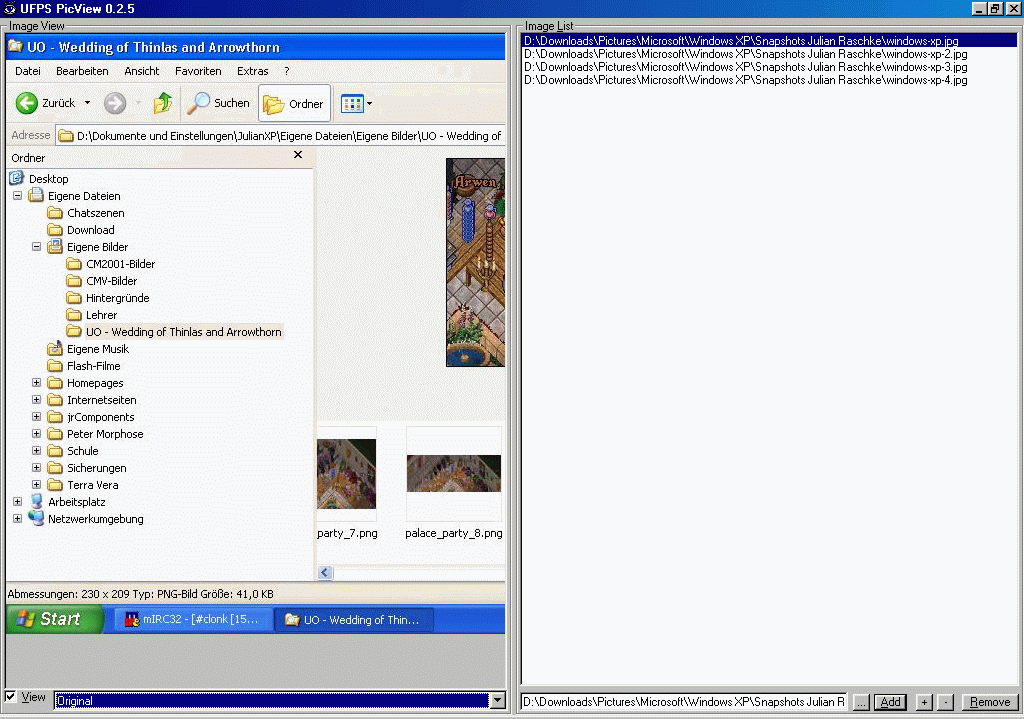Click the Eigene Dateien documents icon
Screen dimensions: 1024x719
point(36,196)
